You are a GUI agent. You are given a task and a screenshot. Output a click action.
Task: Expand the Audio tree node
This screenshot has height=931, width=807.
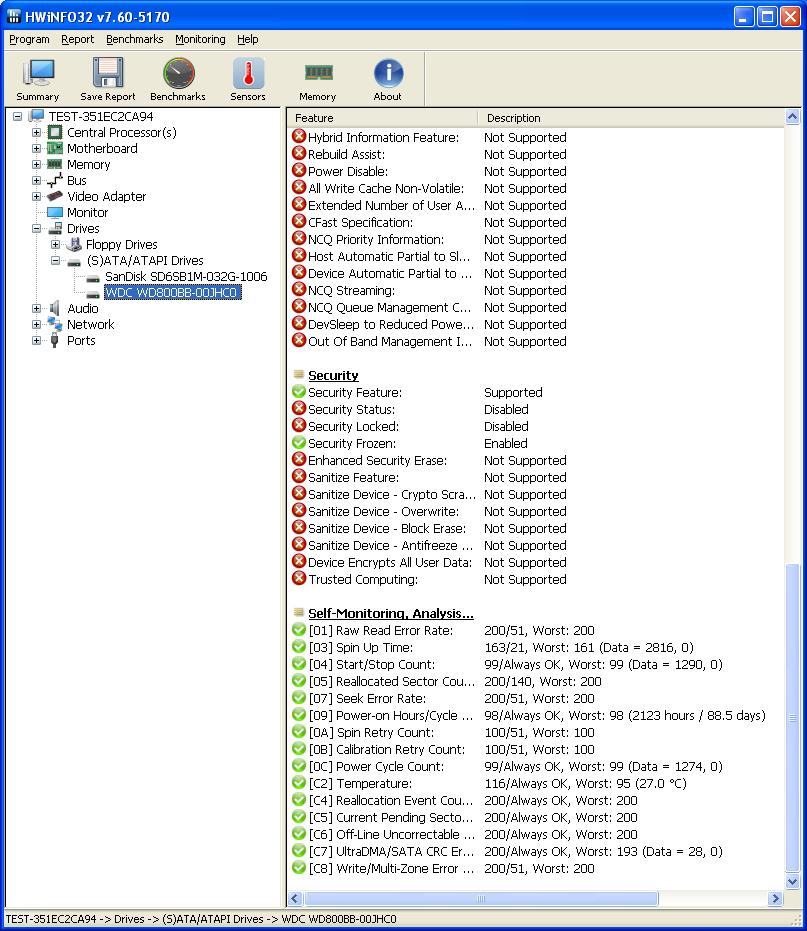36,309
